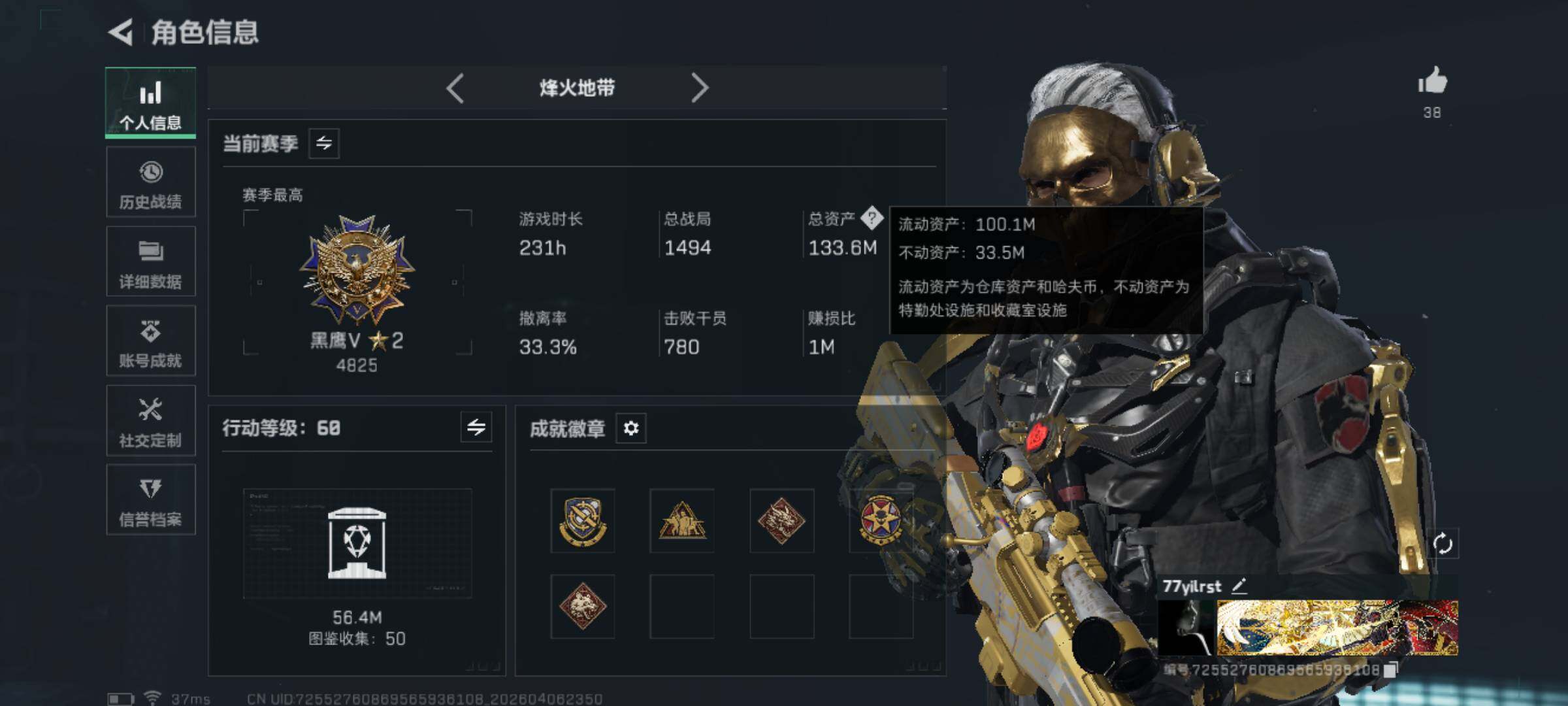Image resolution: width=1568 pixels, height=706 pixels.
Task: Edit nickname 77yilrst with pencil icon
Action: pyautogui.click(x=1239, y=586)
